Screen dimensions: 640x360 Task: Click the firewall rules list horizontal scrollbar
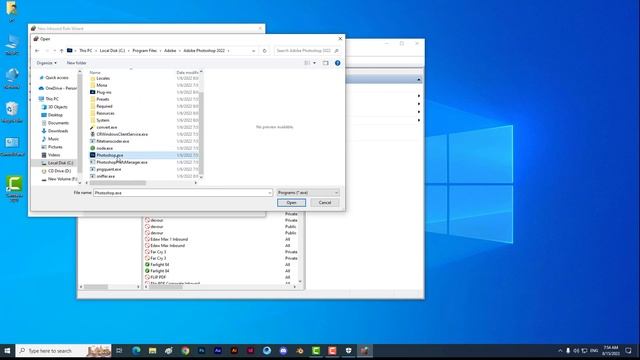tap(166, 287)
